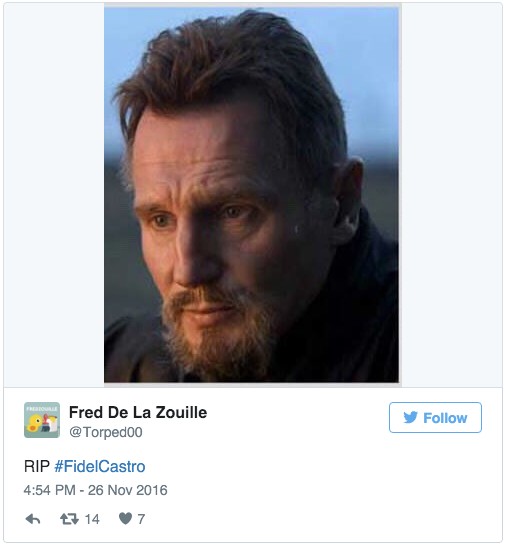This screenshot has height=544, width=505.
Task: Click the retweet count 14
Action: tap(92, 519)
